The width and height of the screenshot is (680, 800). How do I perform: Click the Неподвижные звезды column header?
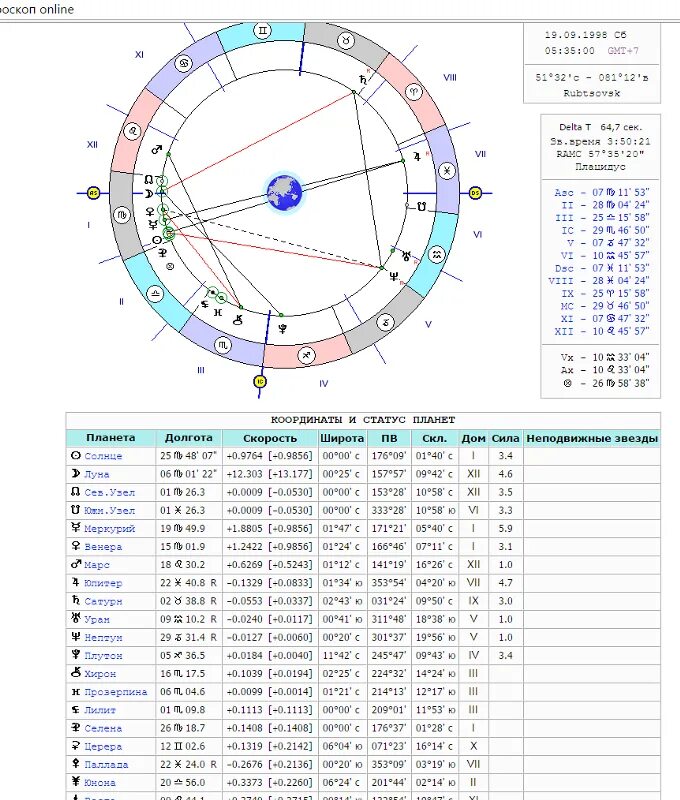(592, 438)
